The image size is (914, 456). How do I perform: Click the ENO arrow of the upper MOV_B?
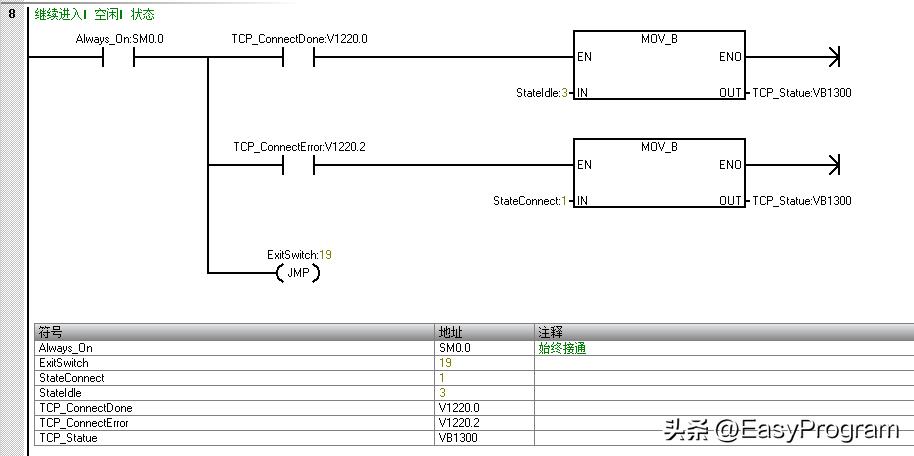tap(834, 57)
